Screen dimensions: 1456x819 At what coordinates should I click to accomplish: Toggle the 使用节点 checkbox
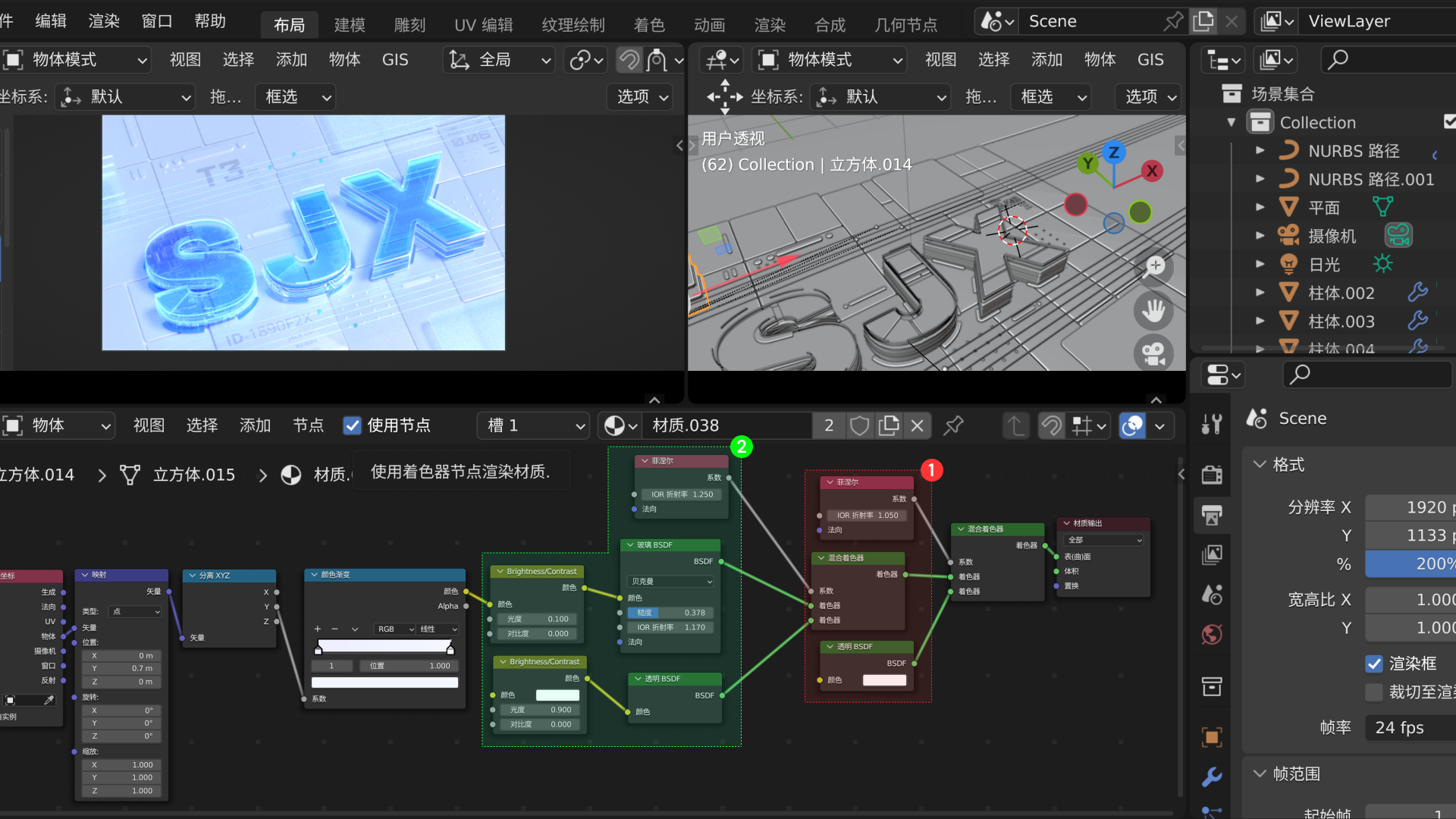tap(352, 425)
